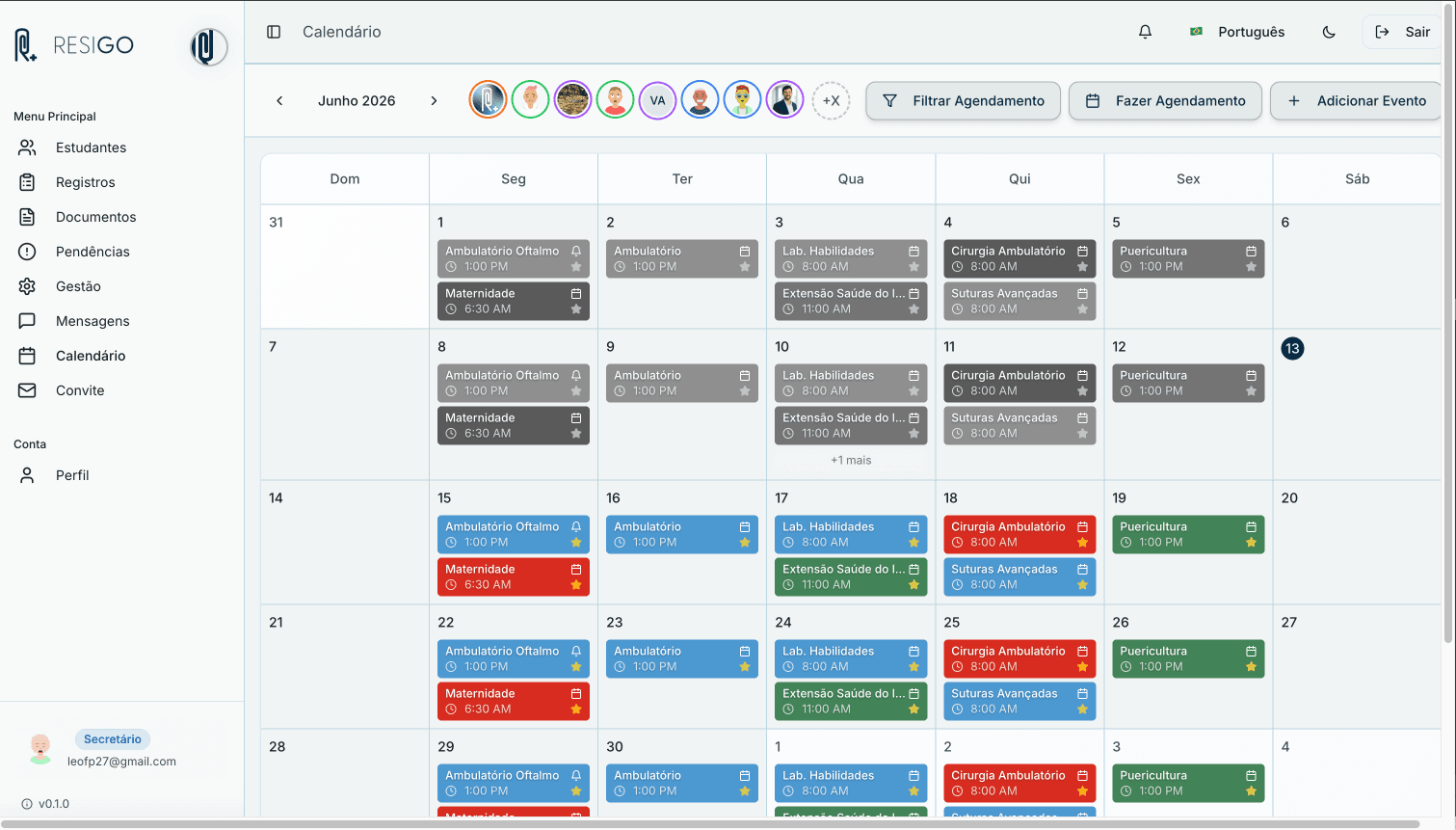
Task: Toggle star on Ambulatório June 16 event
Action: 745,543
